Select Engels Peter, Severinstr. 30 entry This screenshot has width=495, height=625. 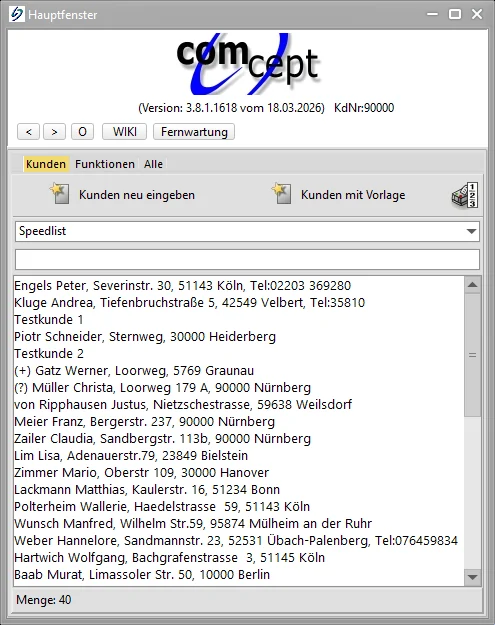pos(239,286)
